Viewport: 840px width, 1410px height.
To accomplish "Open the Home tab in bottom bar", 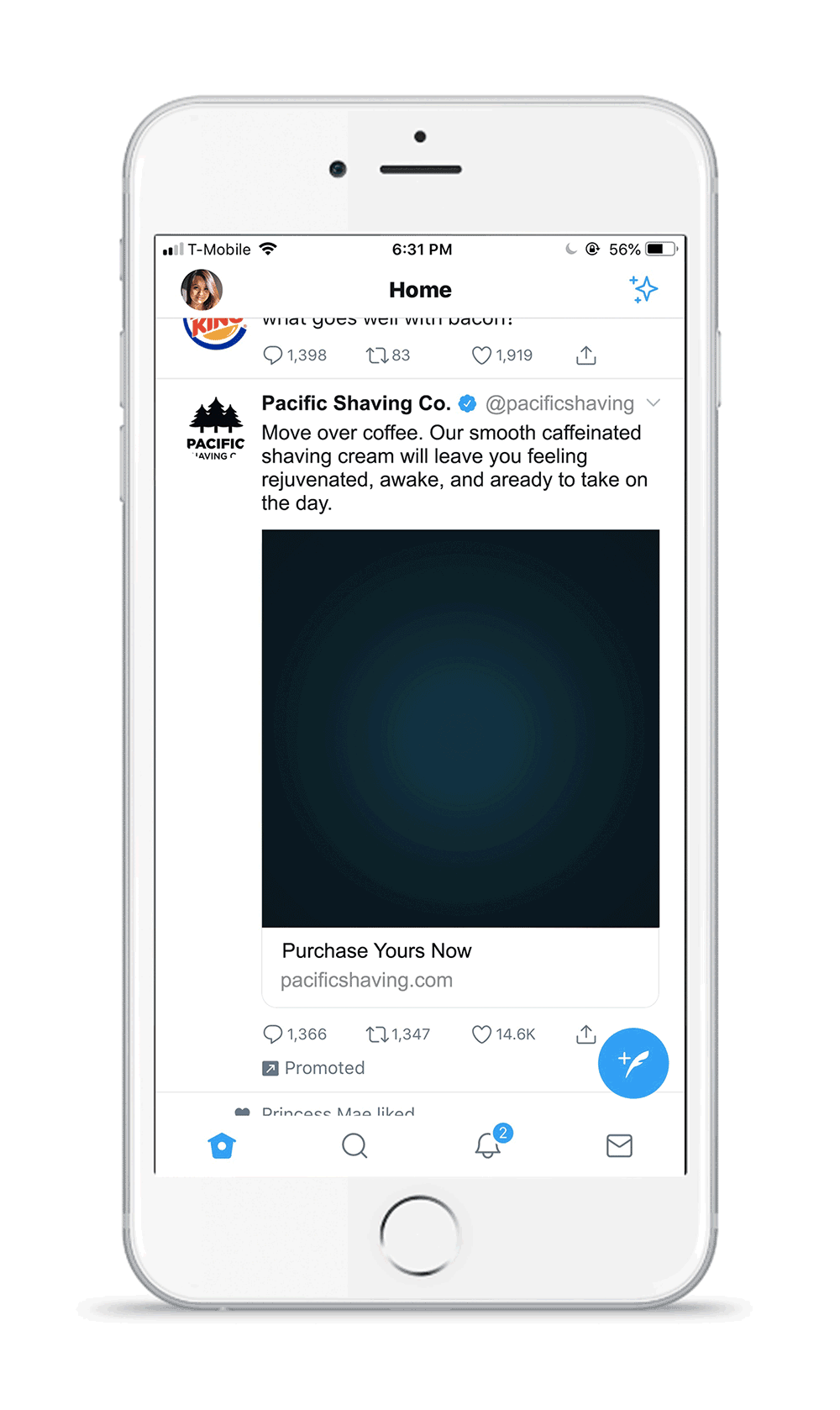I will pyautogui.click(x=222, y=1145).
